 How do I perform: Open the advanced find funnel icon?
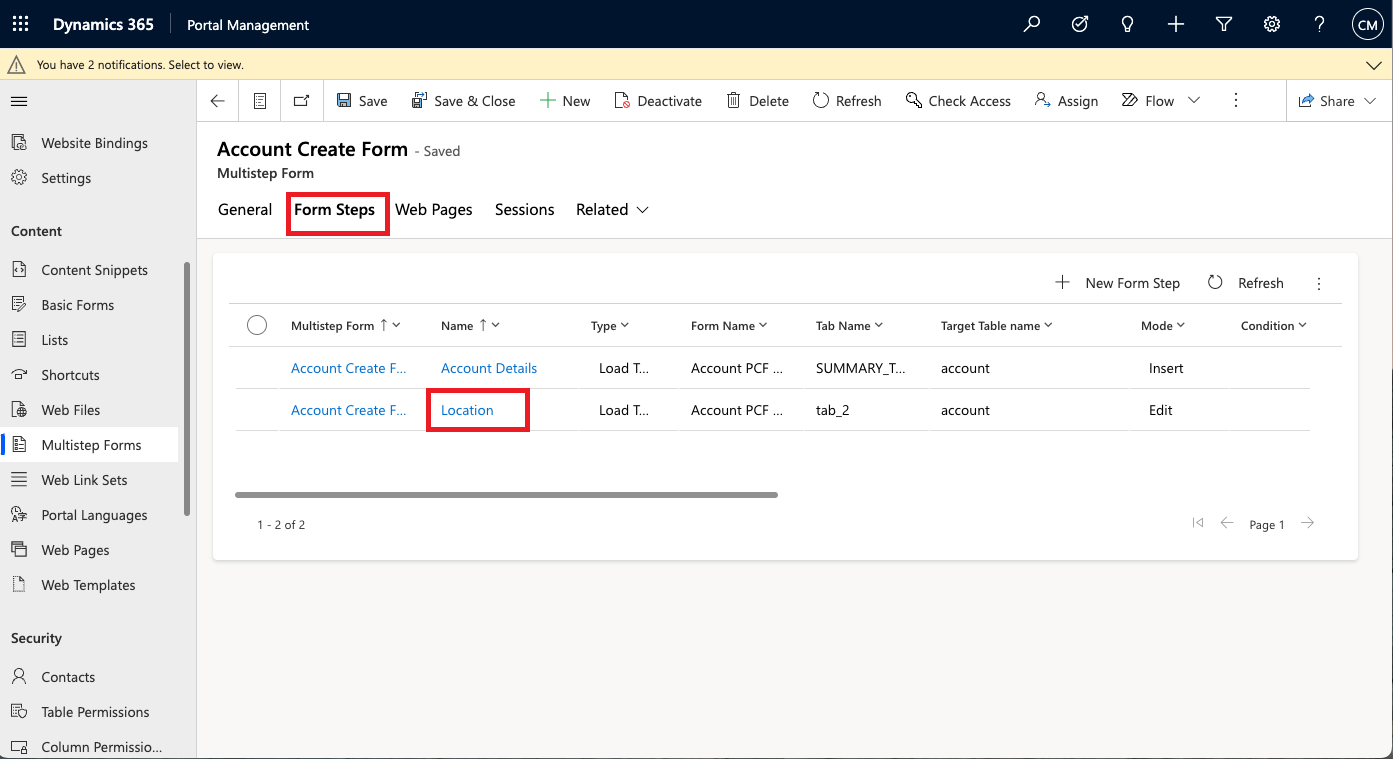[1224, 24]
